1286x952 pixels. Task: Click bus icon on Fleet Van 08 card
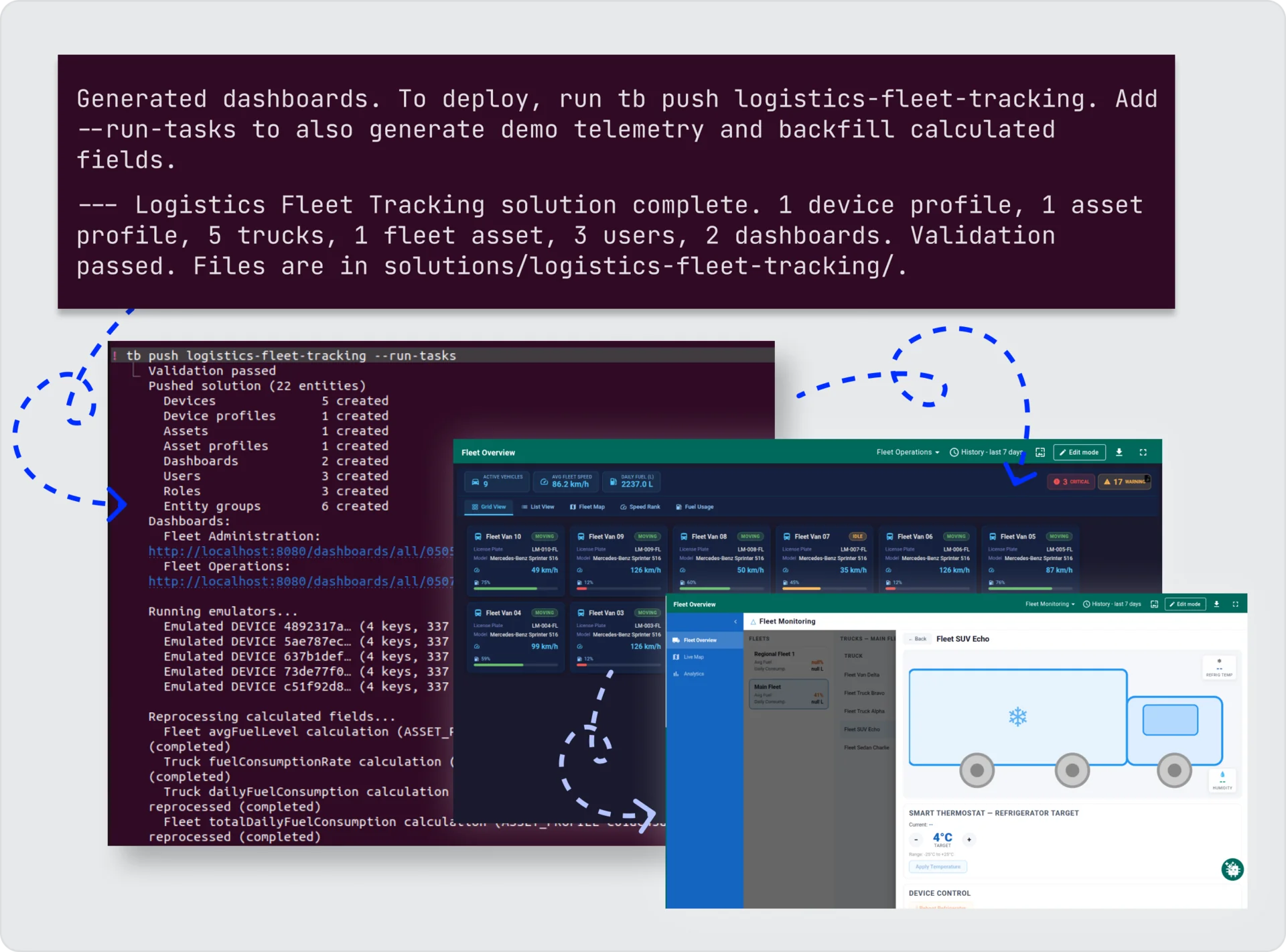(684, 537)
